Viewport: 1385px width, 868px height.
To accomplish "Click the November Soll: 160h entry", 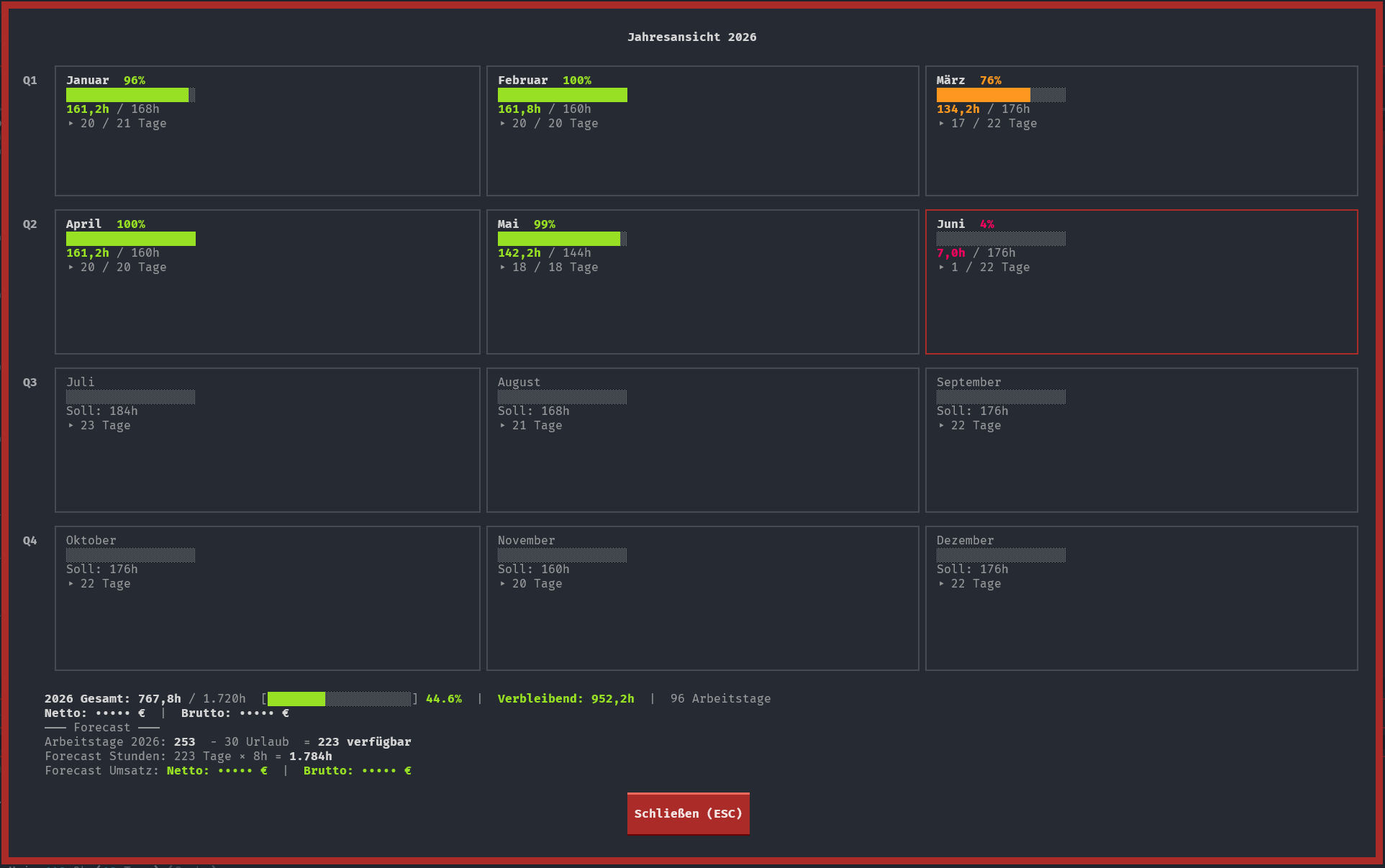I will (x=534, y=570).
